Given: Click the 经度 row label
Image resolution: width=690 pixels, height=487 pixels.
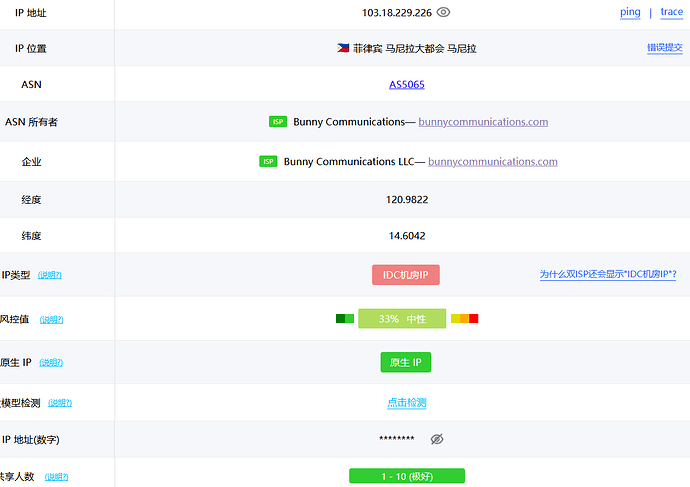Looking at the screenshot, I should [x=31, y=200].
